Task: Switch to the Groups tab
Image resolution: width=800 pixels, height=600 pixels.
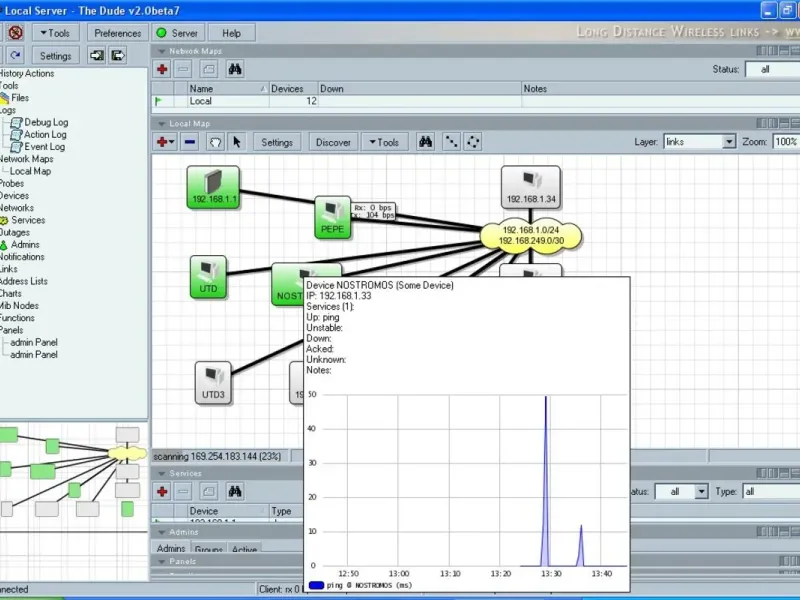Action: (x=209, y=549)
